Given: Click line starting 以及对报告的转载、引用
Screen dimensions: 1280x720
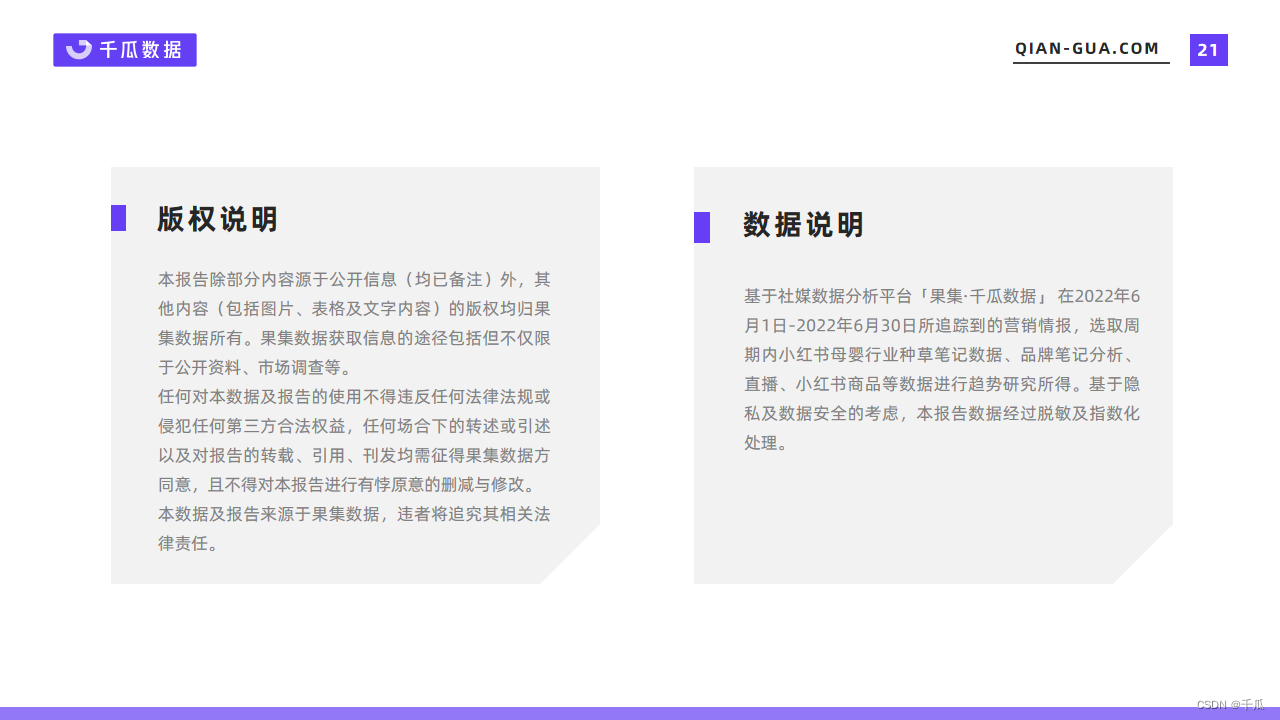Looking at the screenshot, I should tap(354, 456).
